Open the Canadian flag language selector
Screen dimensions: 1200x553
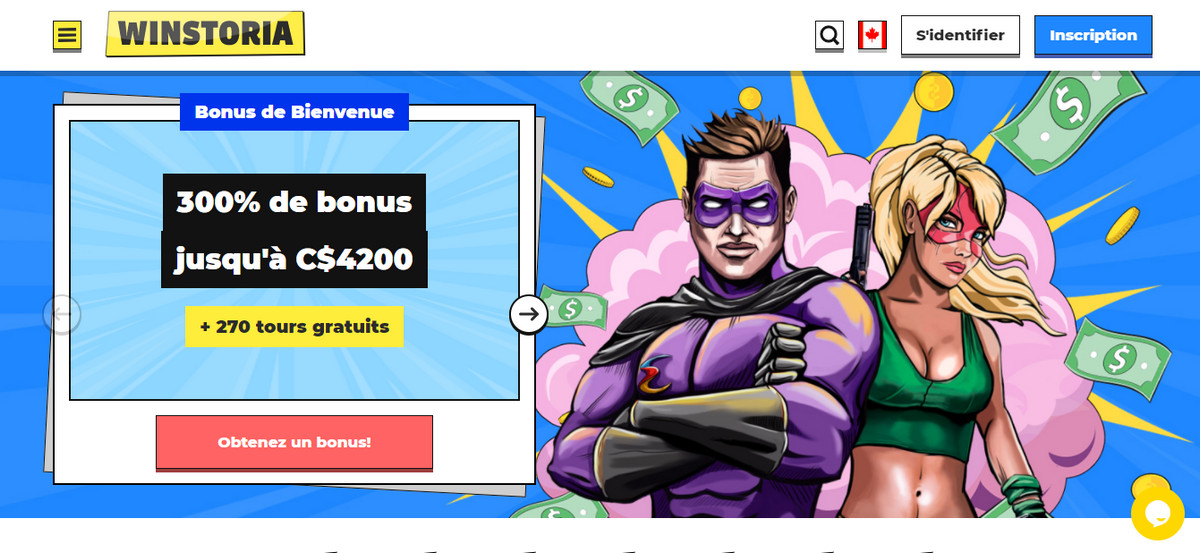tap(872, 36)
